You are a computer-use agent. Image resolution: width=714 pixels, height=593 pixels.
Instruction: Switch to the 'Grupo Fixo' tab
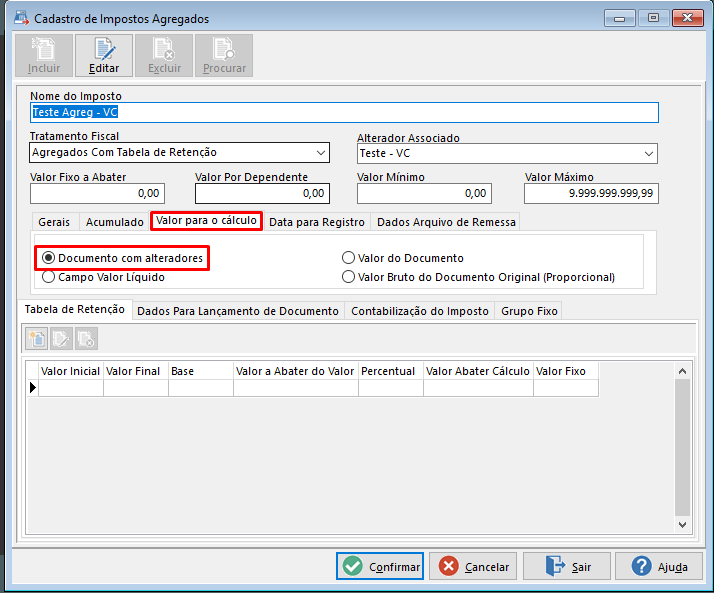click(529, 311)
